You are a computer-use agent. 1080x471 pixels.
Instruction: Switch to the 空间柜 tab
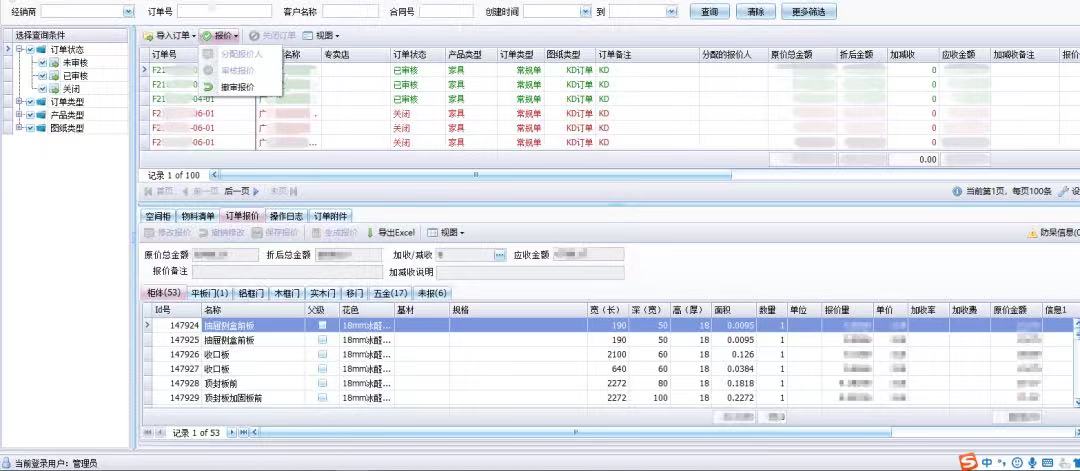coord(158,216)
